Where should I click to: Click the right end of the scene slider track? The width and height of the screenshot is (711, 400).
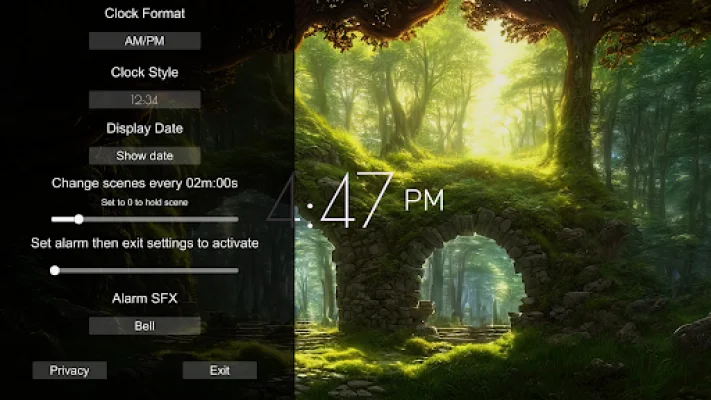235,219
